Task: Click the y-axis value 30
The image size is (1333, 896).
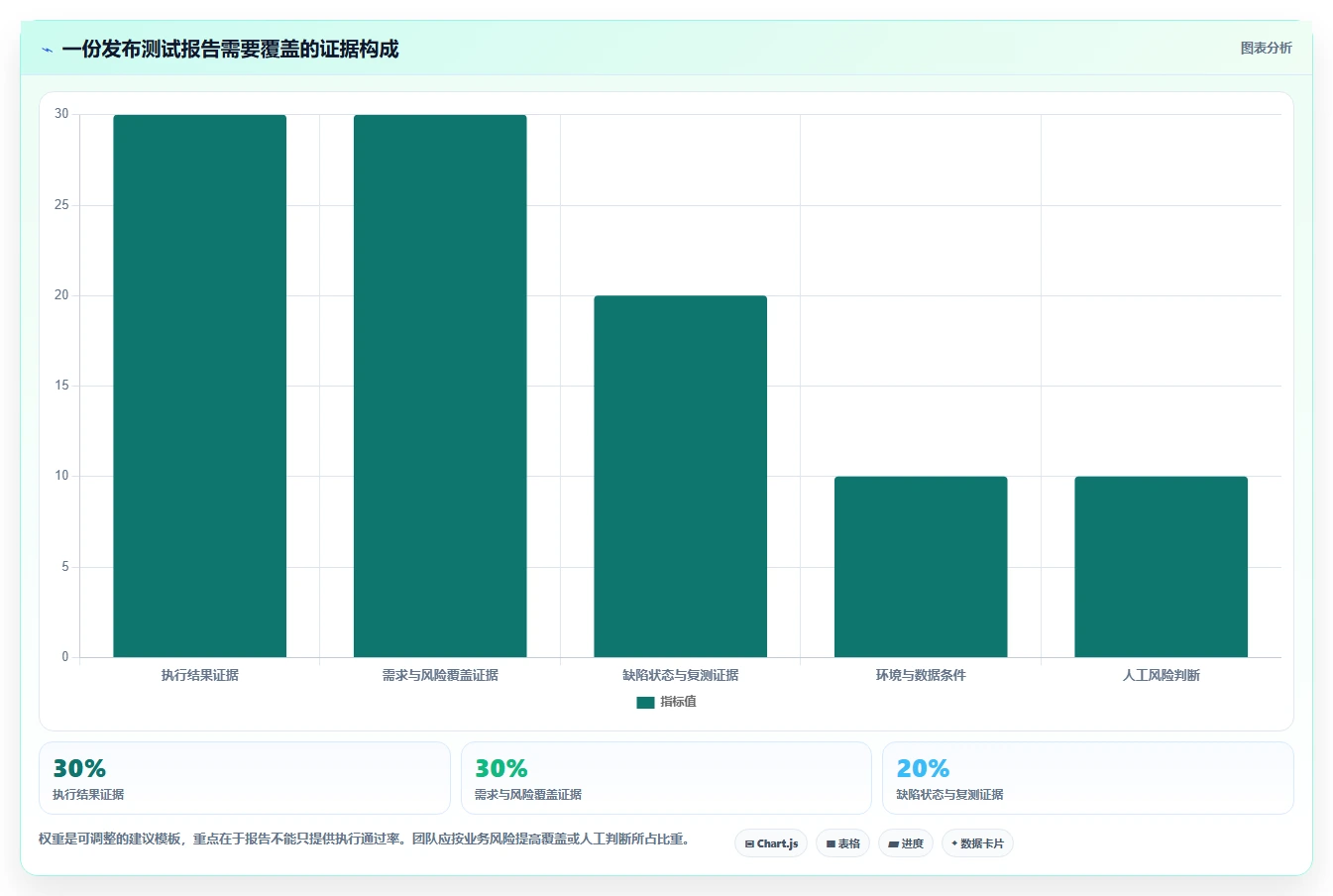Action: click(x=62, y=114)
